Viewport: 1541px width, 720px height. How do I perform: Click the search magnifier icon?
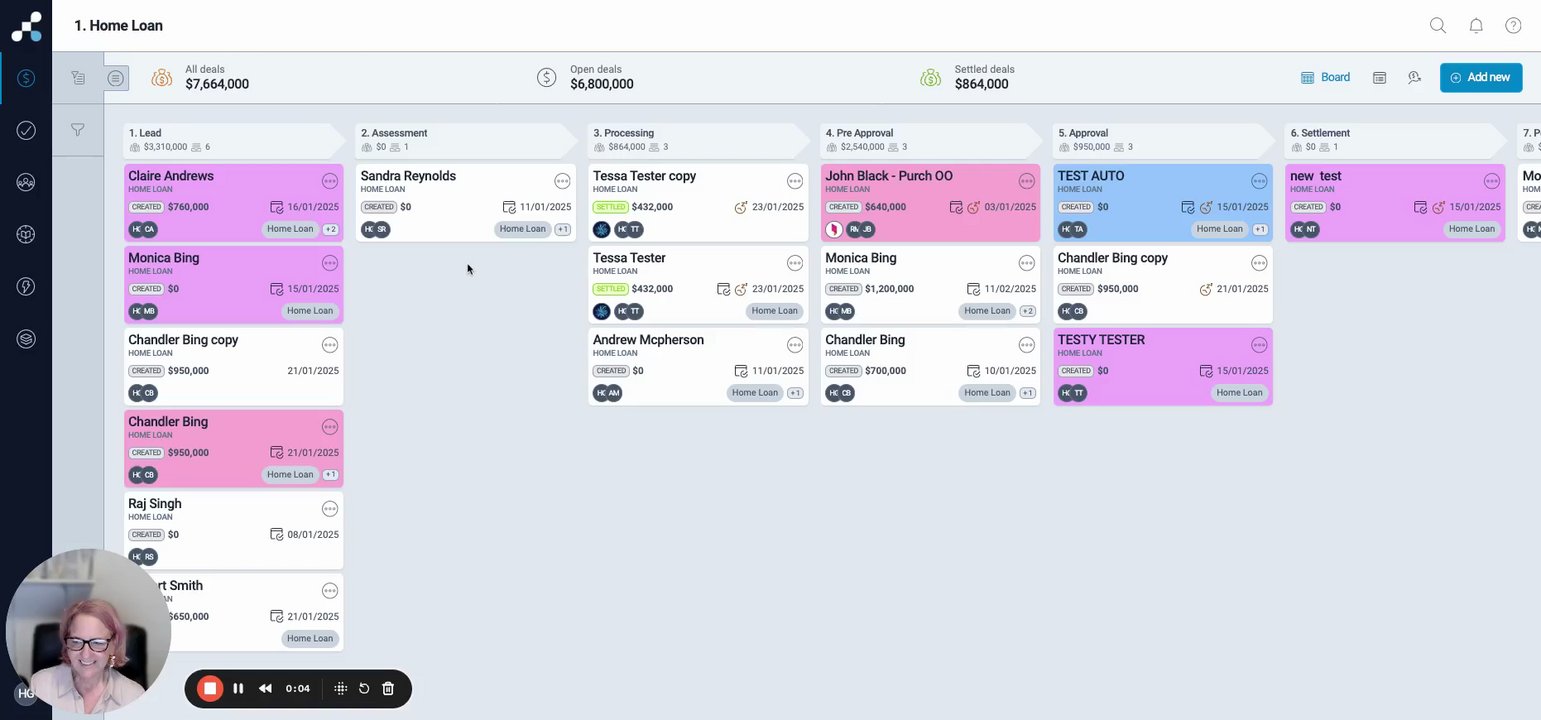coord(1438,26)
